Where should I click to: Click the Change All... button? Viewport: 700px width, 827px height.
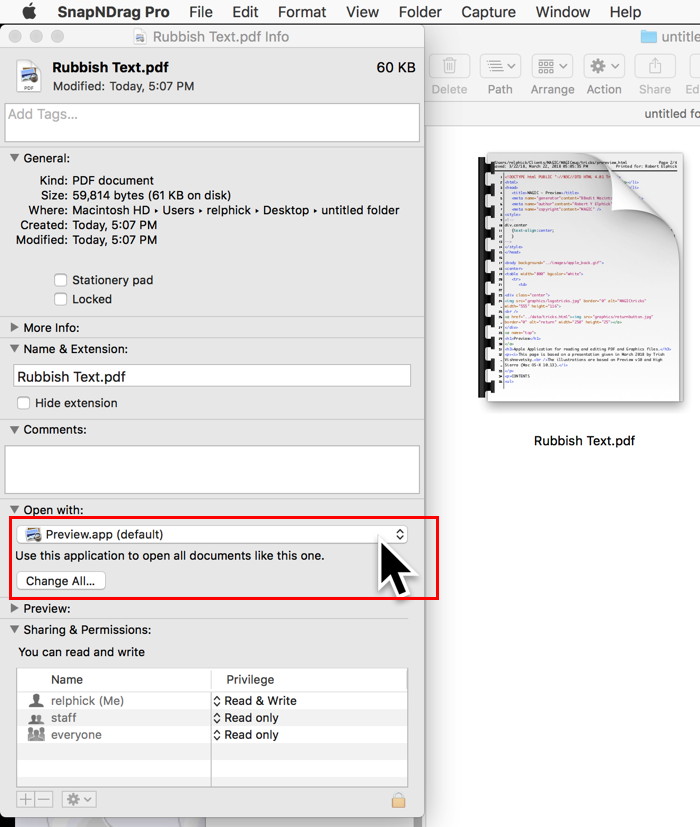61,581
